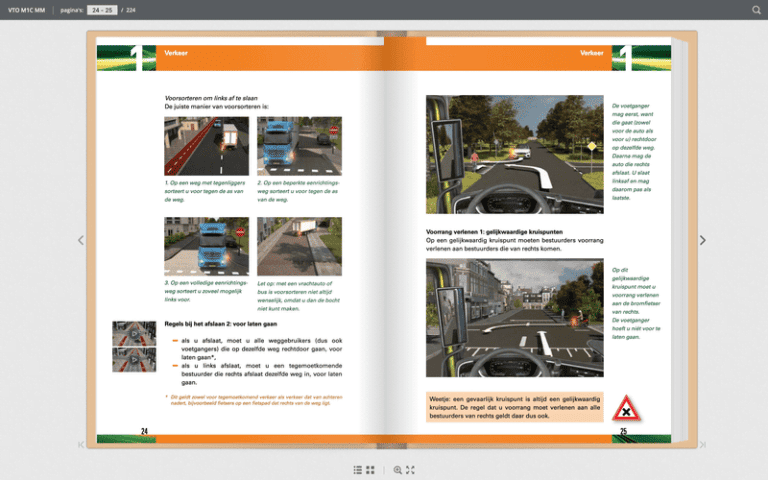Click the bus turning photo with 'Let op' caption
This screenshot has width=768, height=480.
tap(299, 246)
